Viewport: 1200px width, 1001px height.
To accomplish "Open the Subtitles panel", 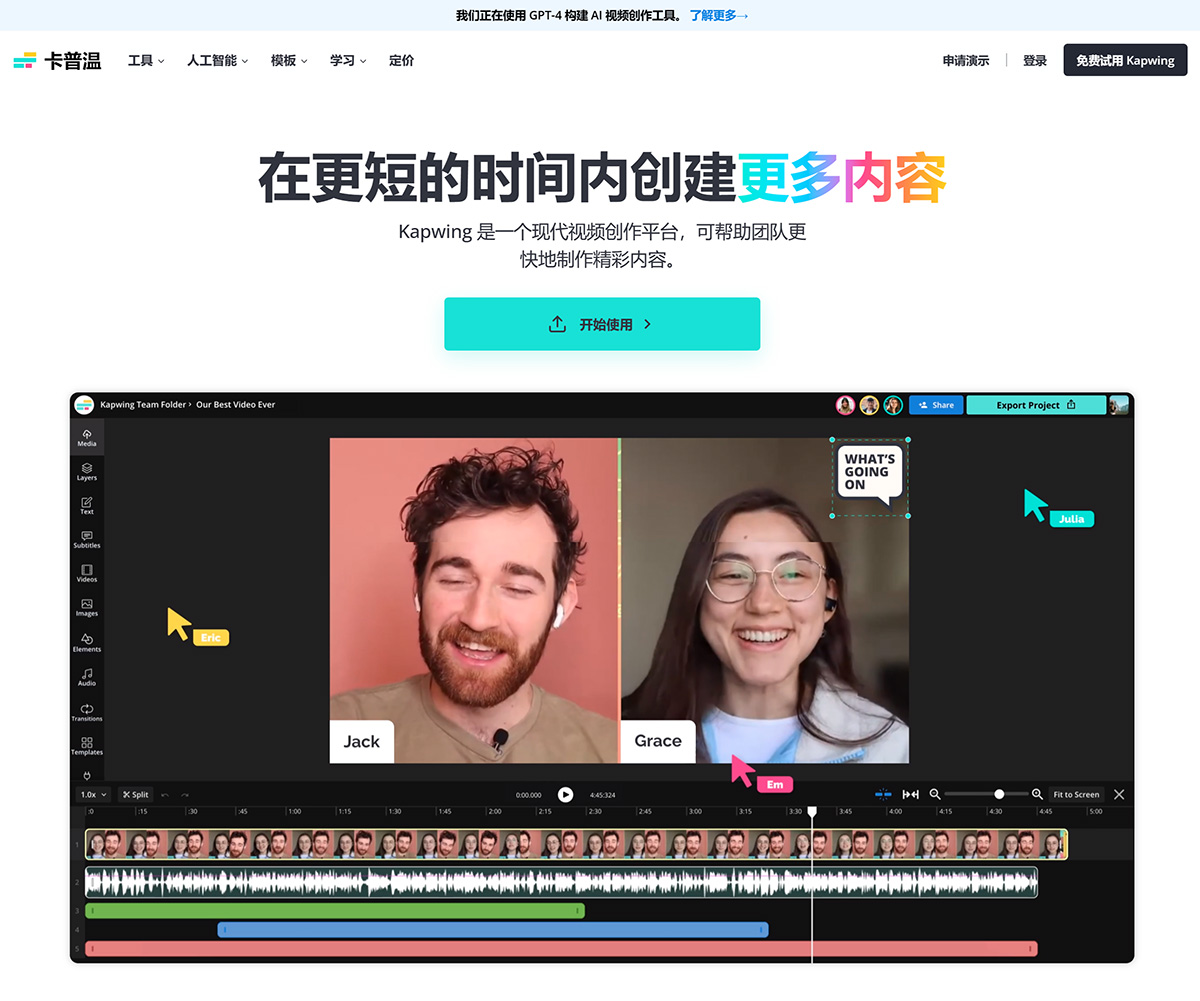I will pyautogui.click(x=86, y=540).
